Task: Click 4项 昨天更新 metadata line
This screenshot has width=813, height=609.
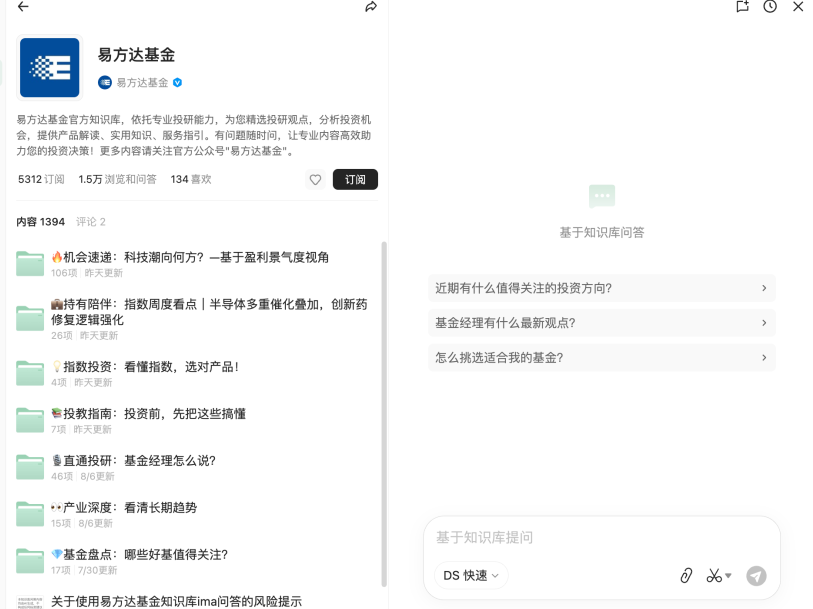Action: [81, 383]
